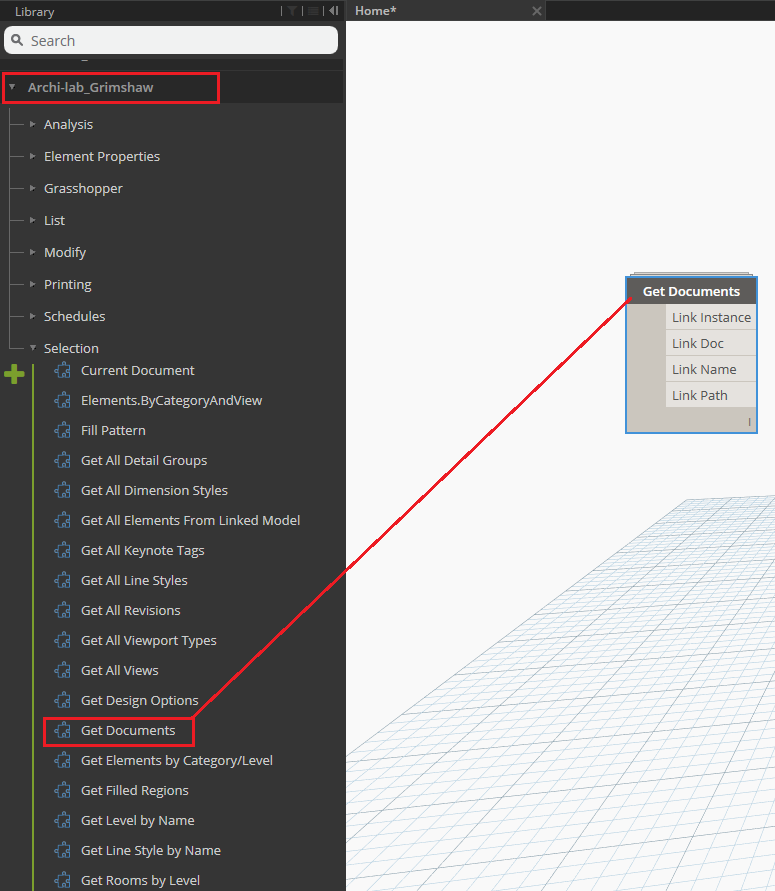Add 'Get All Line Styles' node
Screen dimensions: 775x891
134,581
